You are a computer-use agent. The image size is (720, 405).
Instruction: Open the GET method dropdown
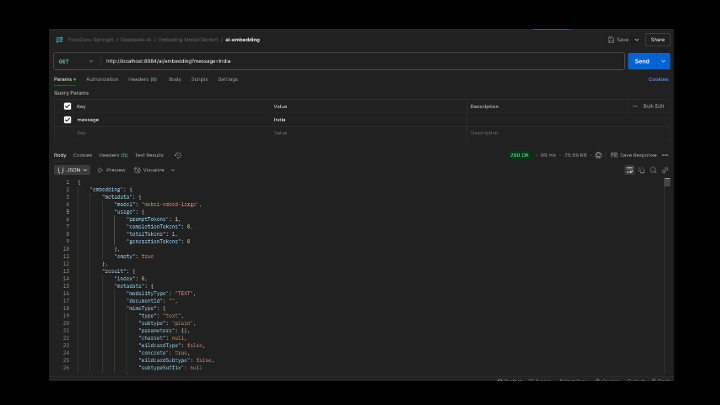pyautogui.click(x=76, y=61)
